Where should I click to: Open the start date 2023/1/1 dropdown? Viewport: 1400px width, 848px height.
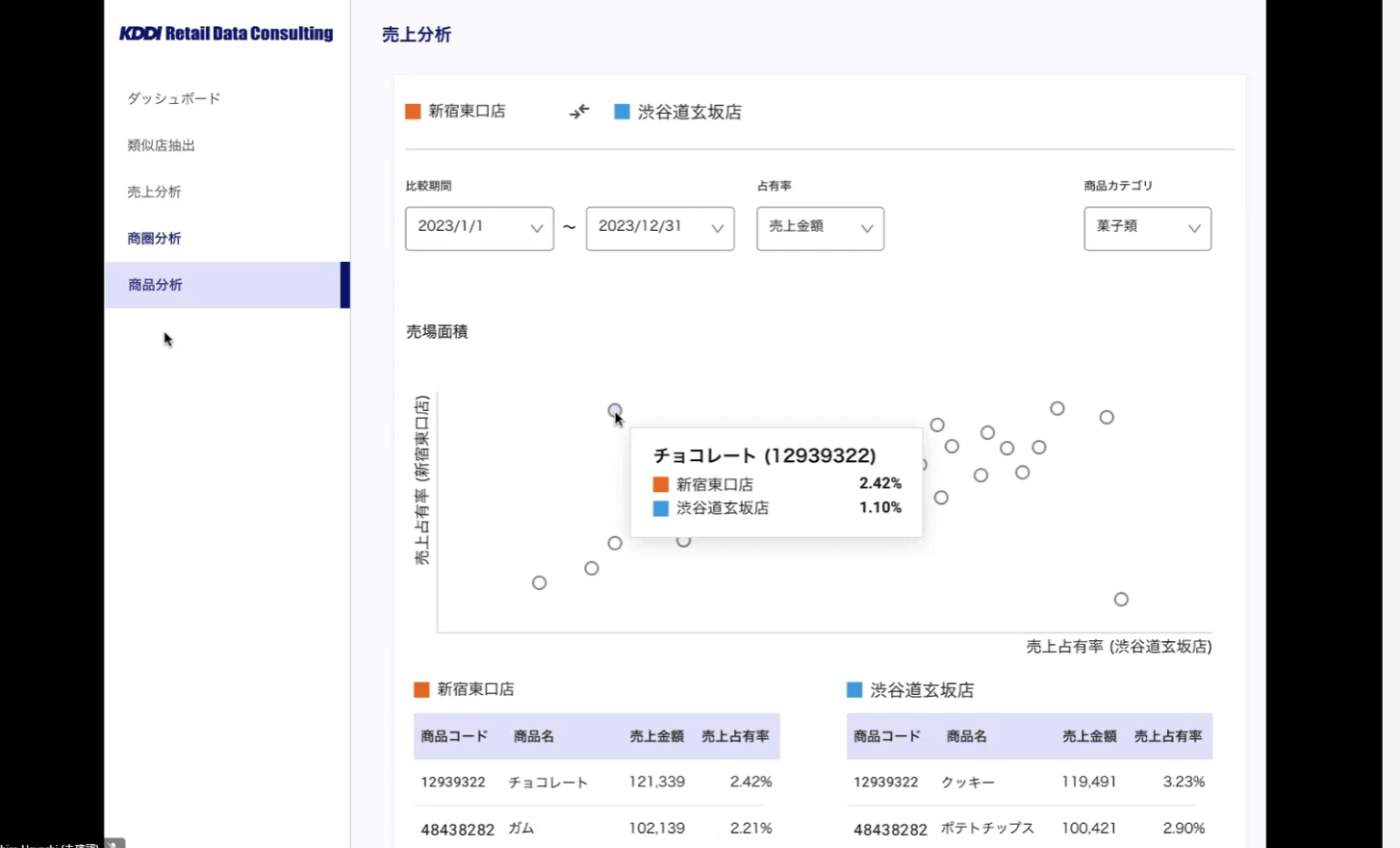pyautogui.click(x=479, y=228)
